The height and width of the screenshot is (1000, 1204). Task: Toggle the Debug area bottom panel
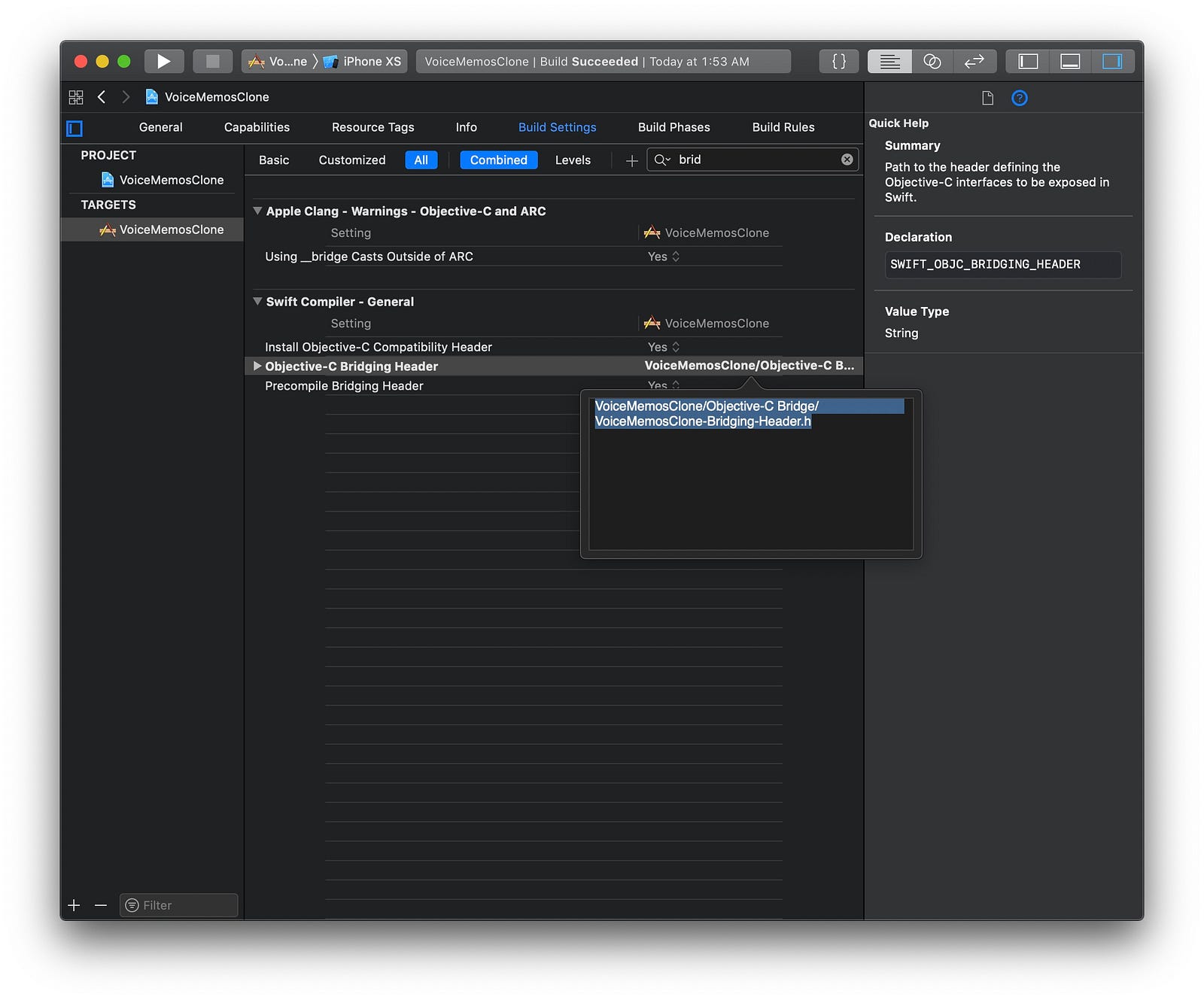[x=1070, y=62]
